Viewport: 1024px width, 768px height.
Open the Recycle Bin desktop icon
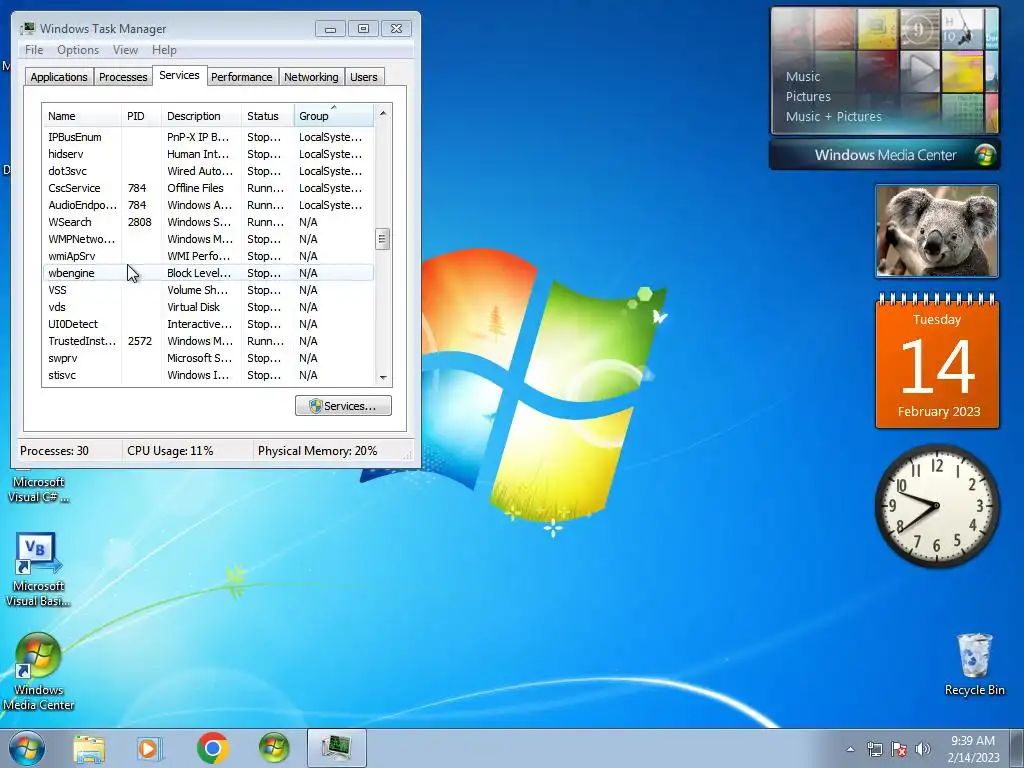[x=974, y=664]
